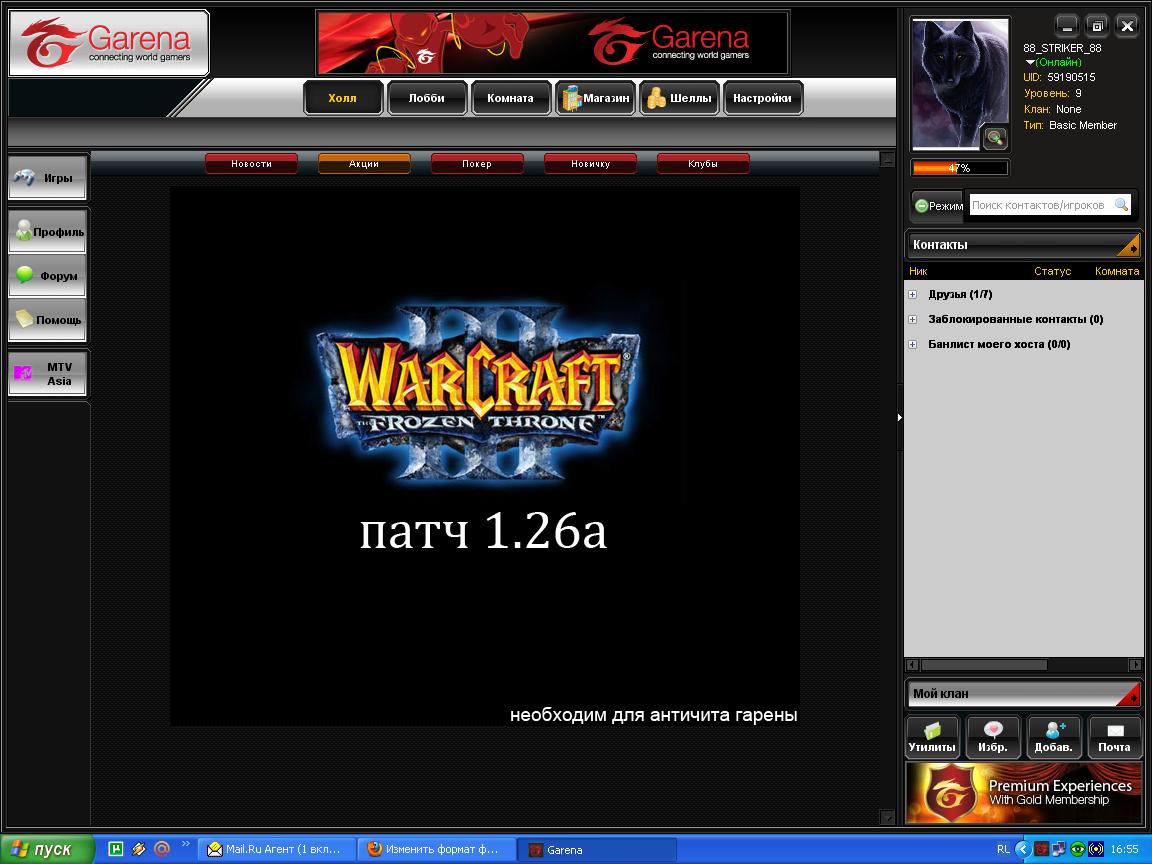The image size is (1152, 864).
Task: Click the content area scroll-up arrow
Action: click(x=888, y=159)
